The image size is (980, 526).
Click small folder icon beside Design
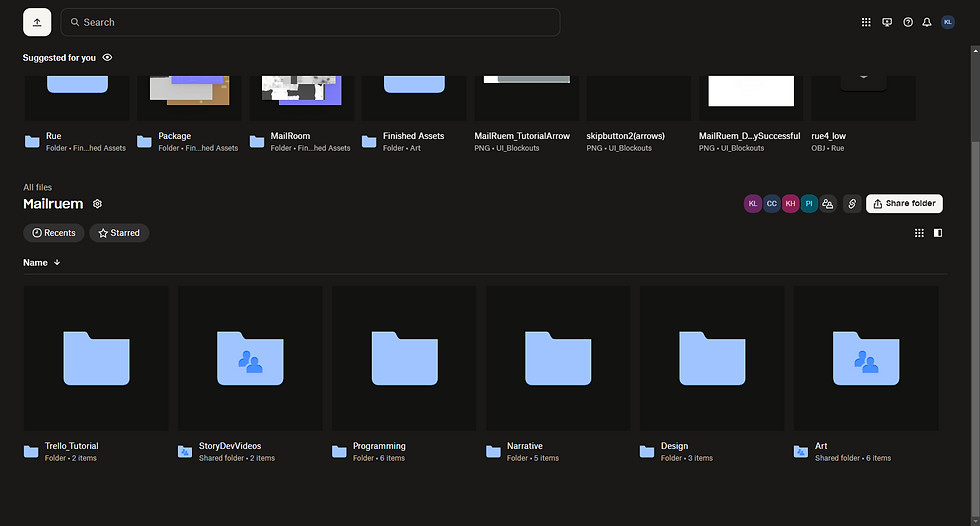pos(647,451)
